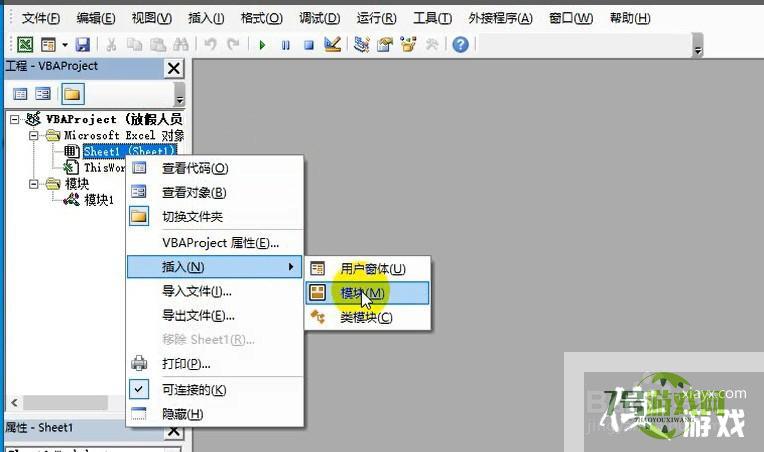Click the Find binoculars icon
Screen dimensions: 764x452
pyautogui.click(x=181, y=45)
